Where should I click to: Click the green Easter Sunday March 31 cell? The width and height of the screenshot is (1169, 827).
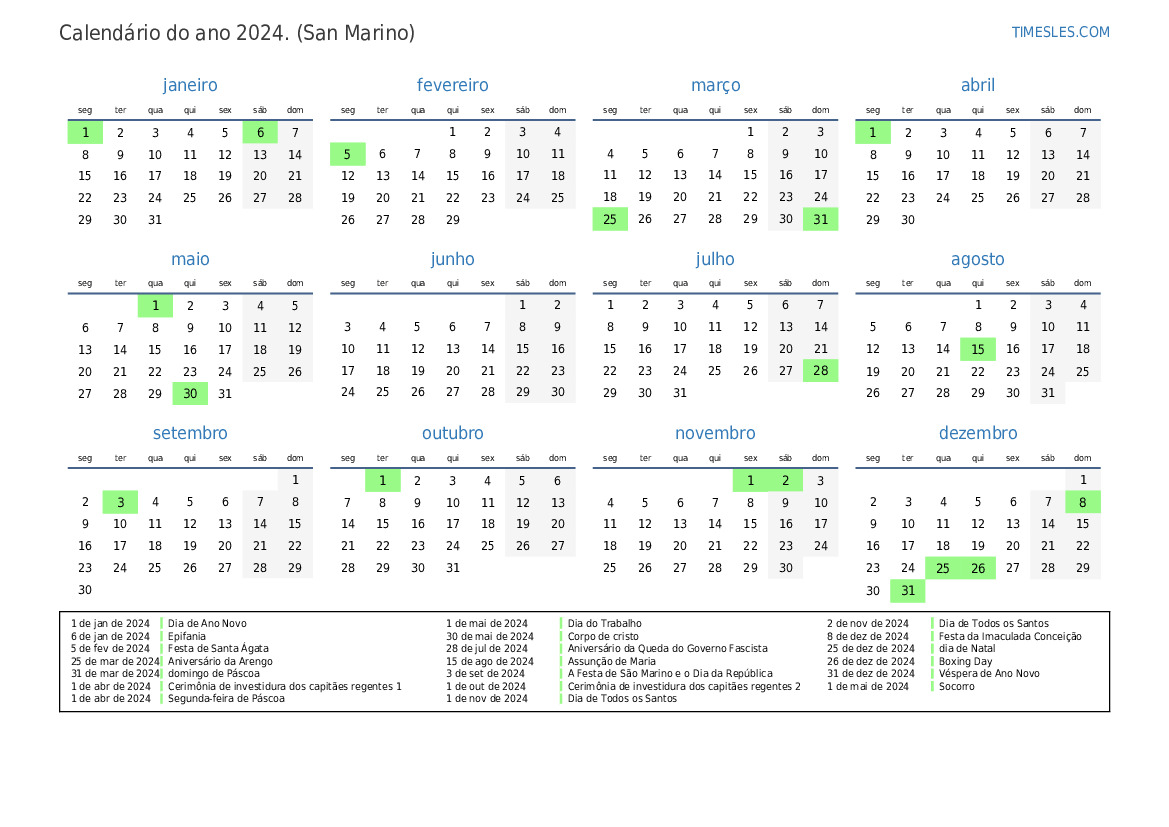coord(820,219)
